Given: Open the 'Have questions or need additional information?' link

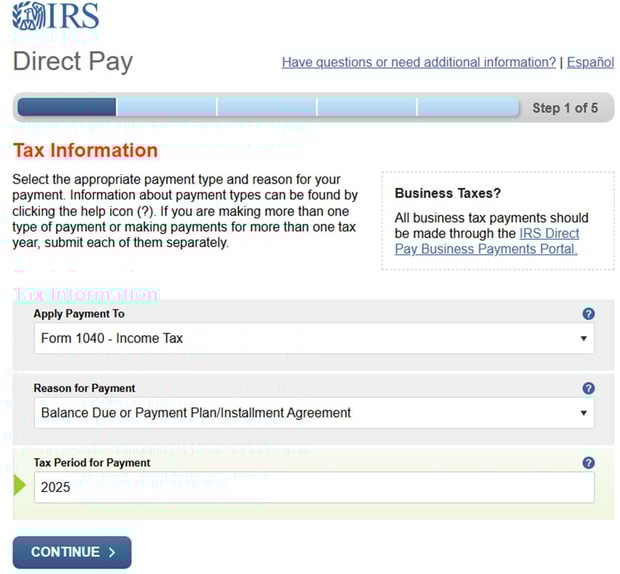Looking at the screenshot, I should coord(418,62).
